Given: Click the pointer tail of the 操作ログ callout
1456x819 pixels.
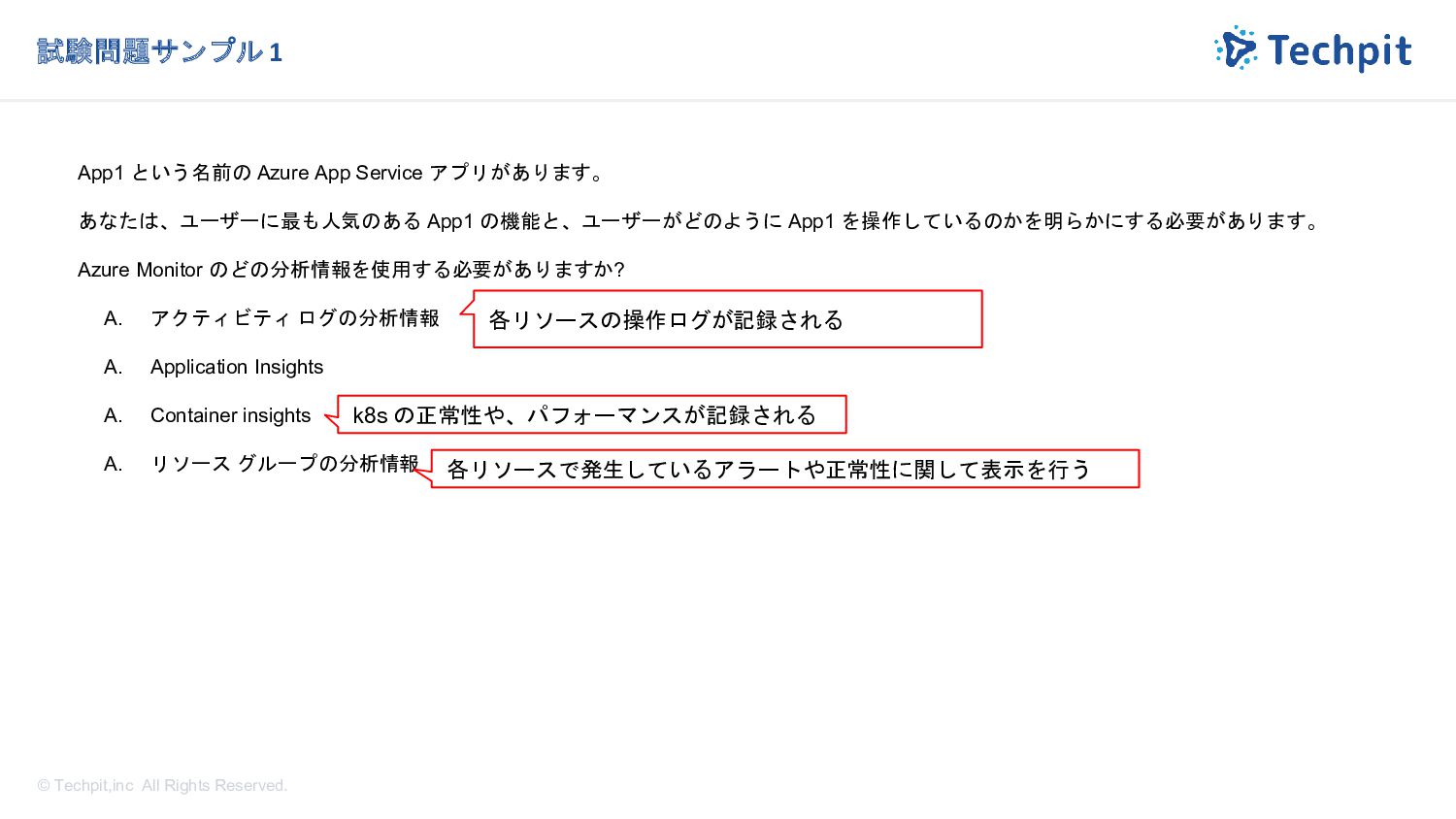Looking at the screenshot, I should coord(467,307).
